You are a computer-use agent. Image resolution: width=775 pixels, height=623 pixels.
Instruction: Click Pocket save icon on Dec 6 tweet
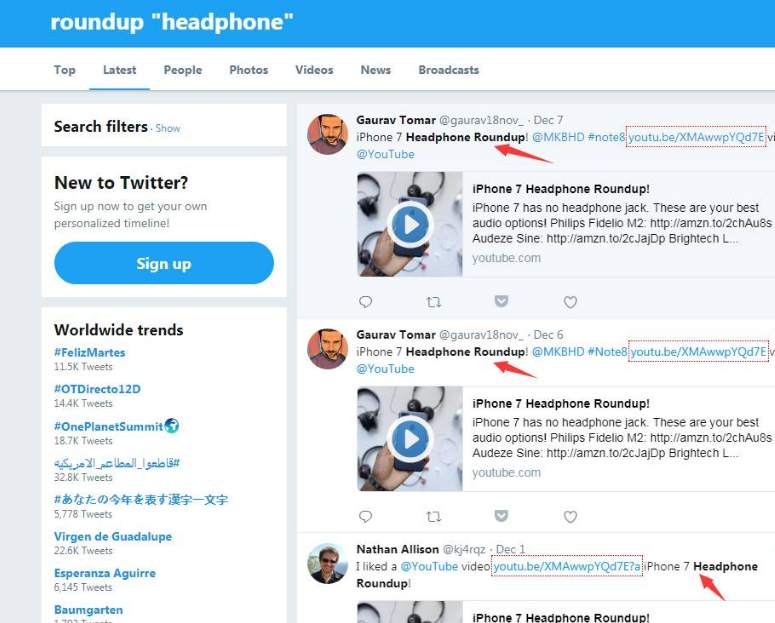click(501, 516)
